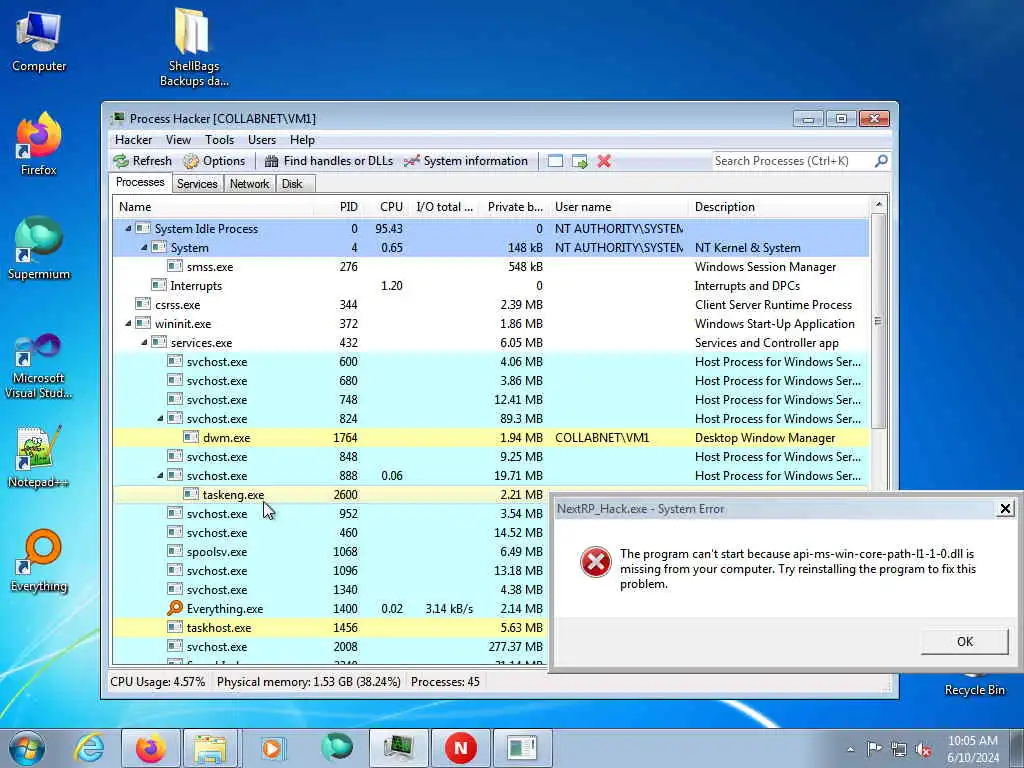Click Find handles or DLLs
1024x768 pixels.
pyautogui.click(x=328, y=161)
